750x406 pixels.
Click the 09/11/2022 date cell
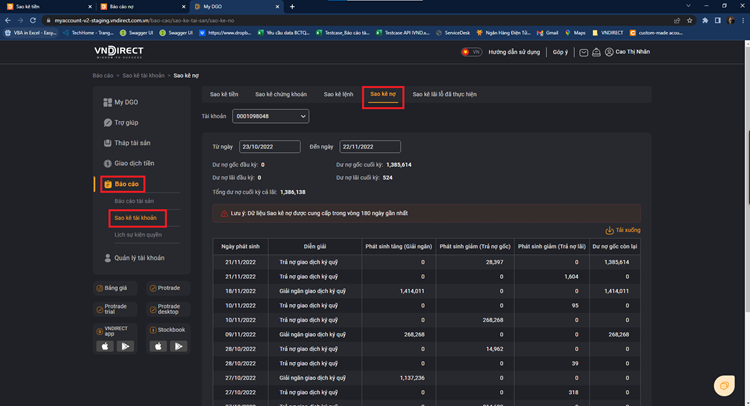pos(241,335)
